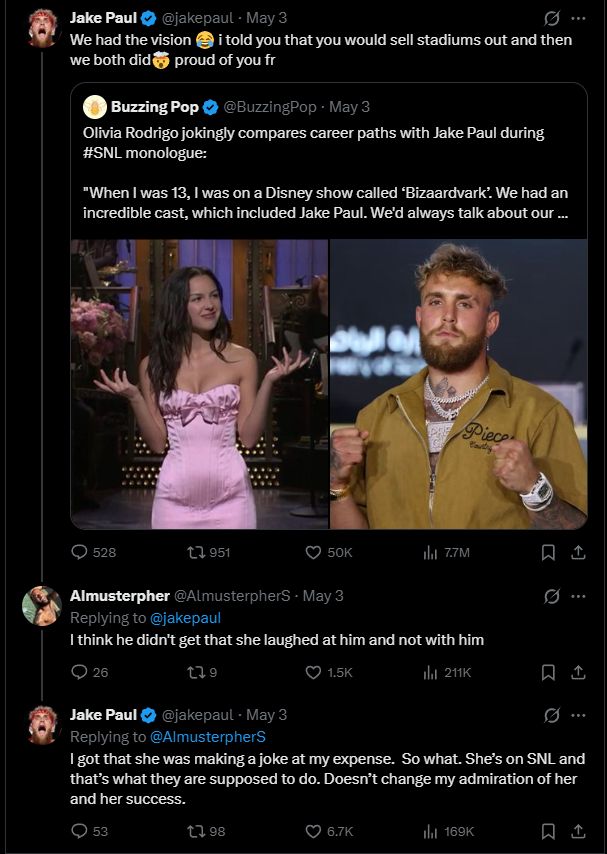Repost the tweet showing 951 reposts
The image size is (607, 854).
pos(208,553)
